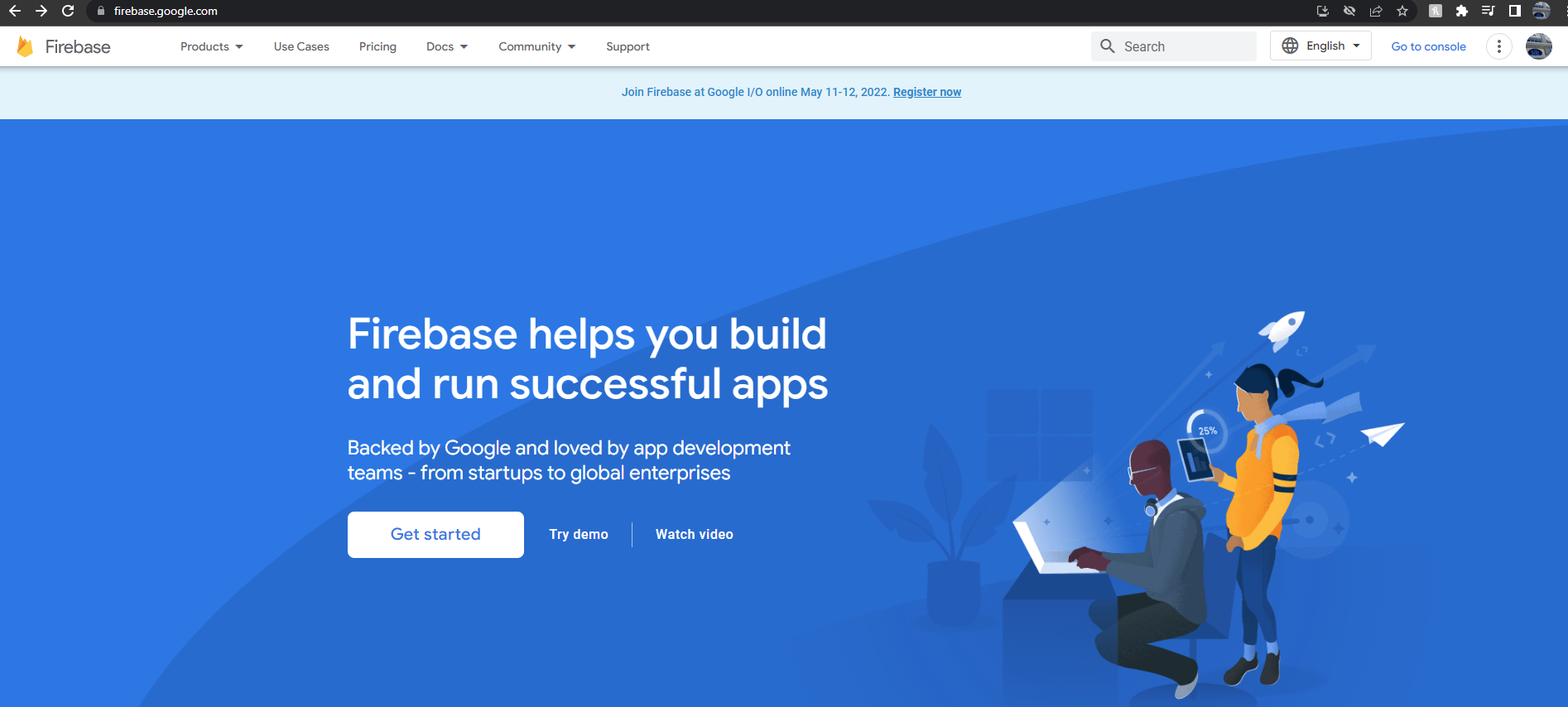Viewport: 1568px width, 707px height.
Task: Click the browser forward arrow
Action: (41, 11)
